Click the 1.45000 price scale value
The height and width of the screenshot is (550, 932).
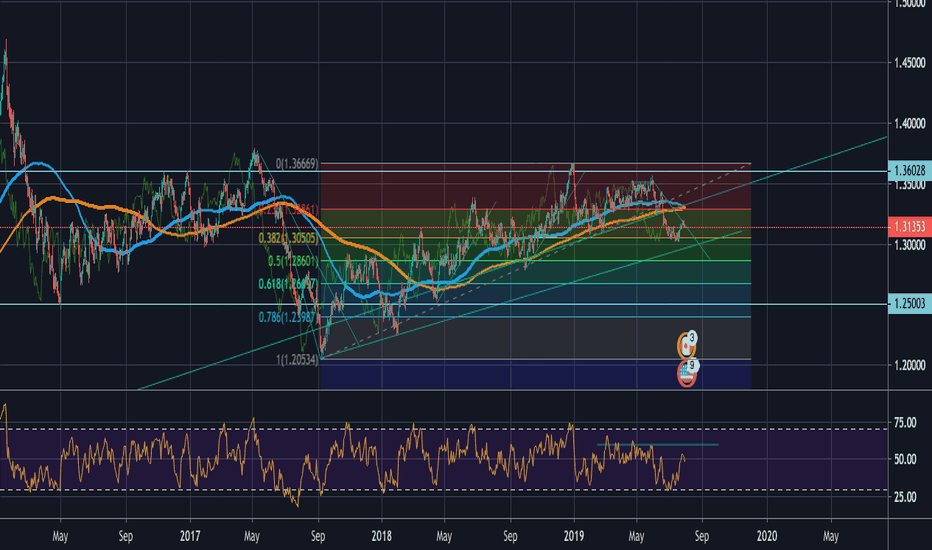tap(909, 62)
